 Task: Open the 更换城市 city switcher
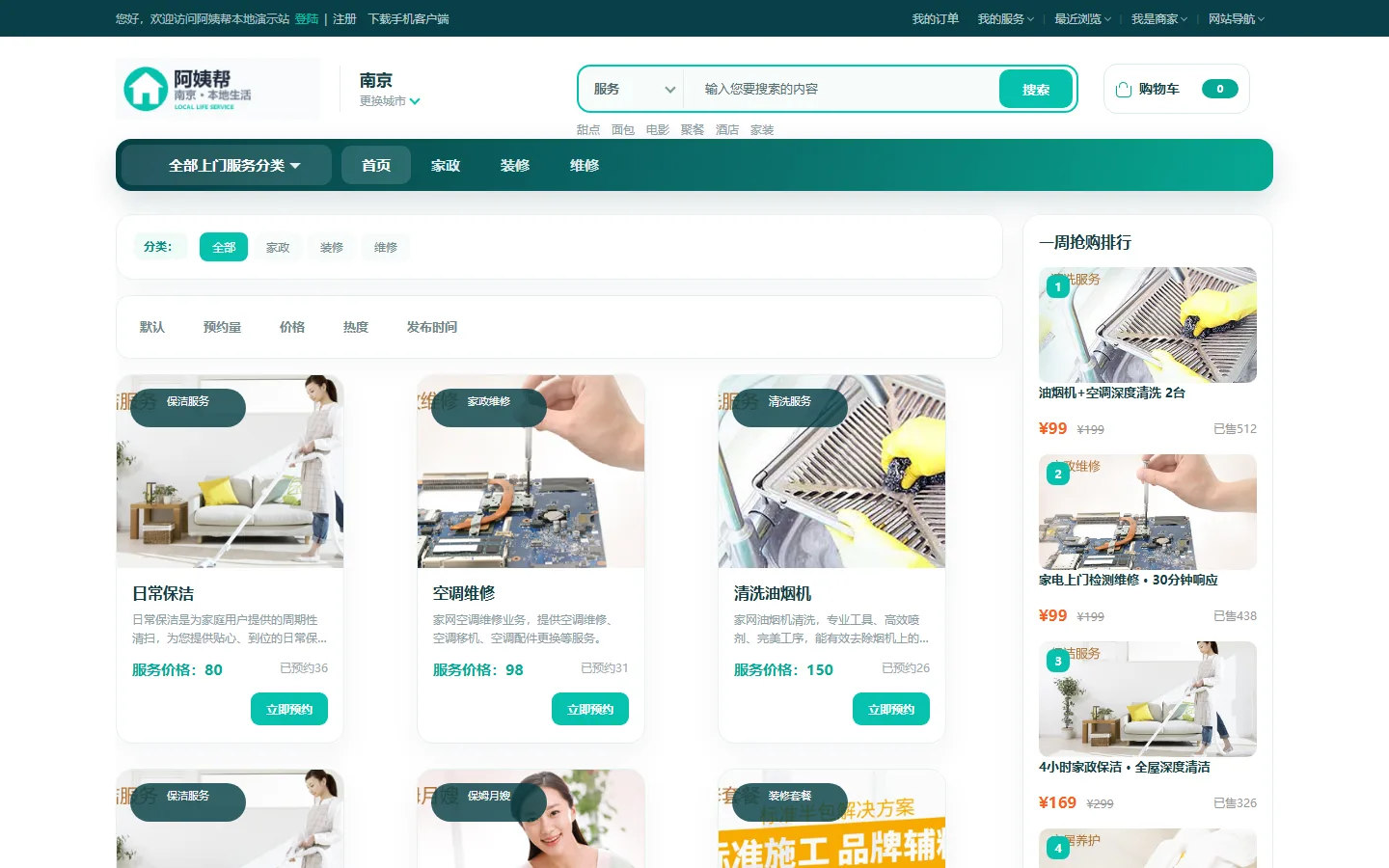pos(390,100)
